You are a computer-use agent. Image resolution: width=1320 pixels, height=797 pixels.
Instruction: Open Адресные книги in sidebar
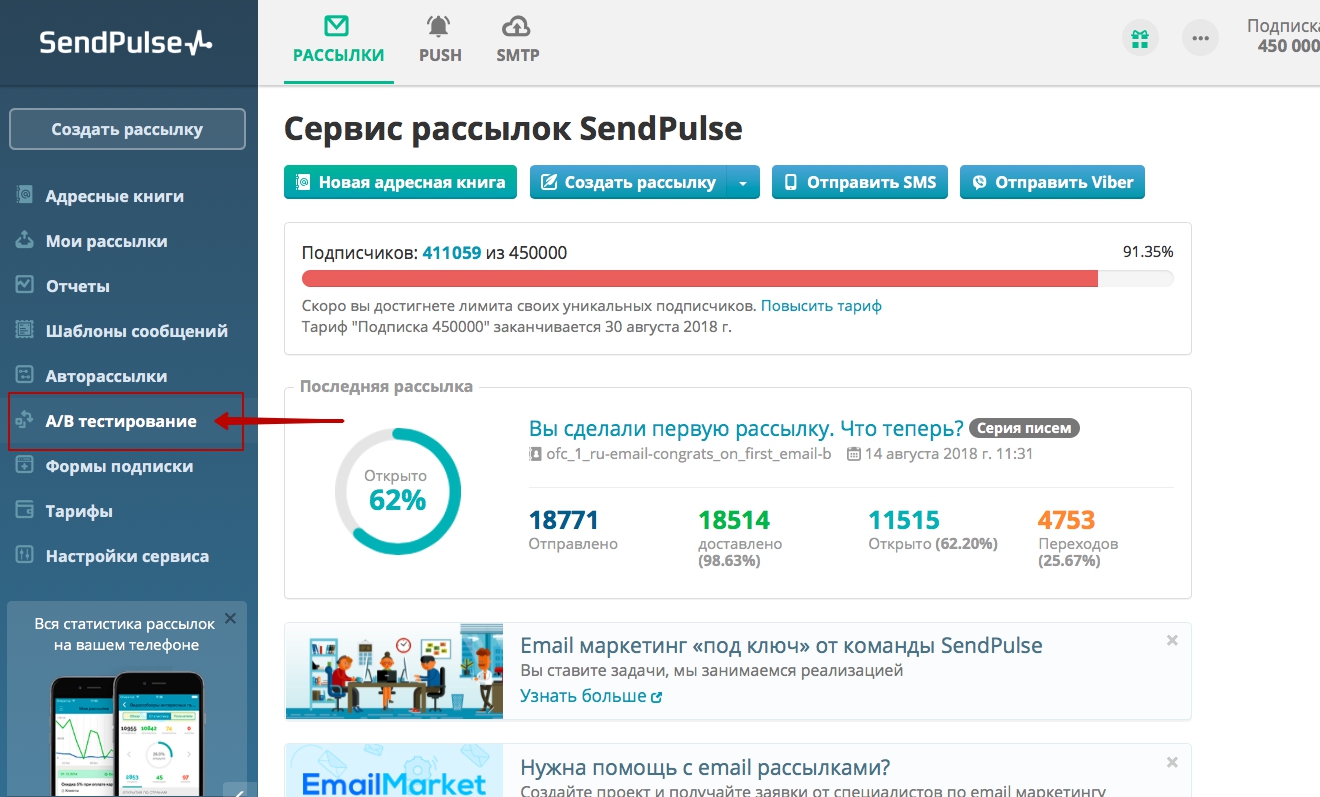(114, 196)
